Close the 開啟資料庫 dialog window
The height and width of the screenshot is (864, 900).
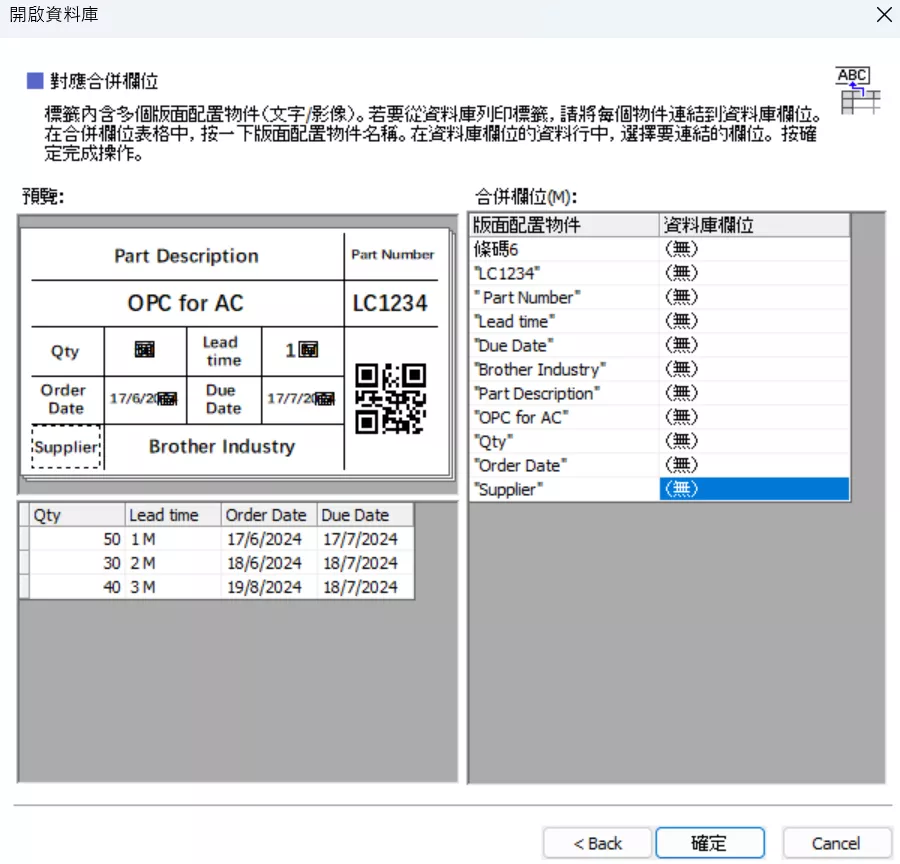click(x=883, y=14)
